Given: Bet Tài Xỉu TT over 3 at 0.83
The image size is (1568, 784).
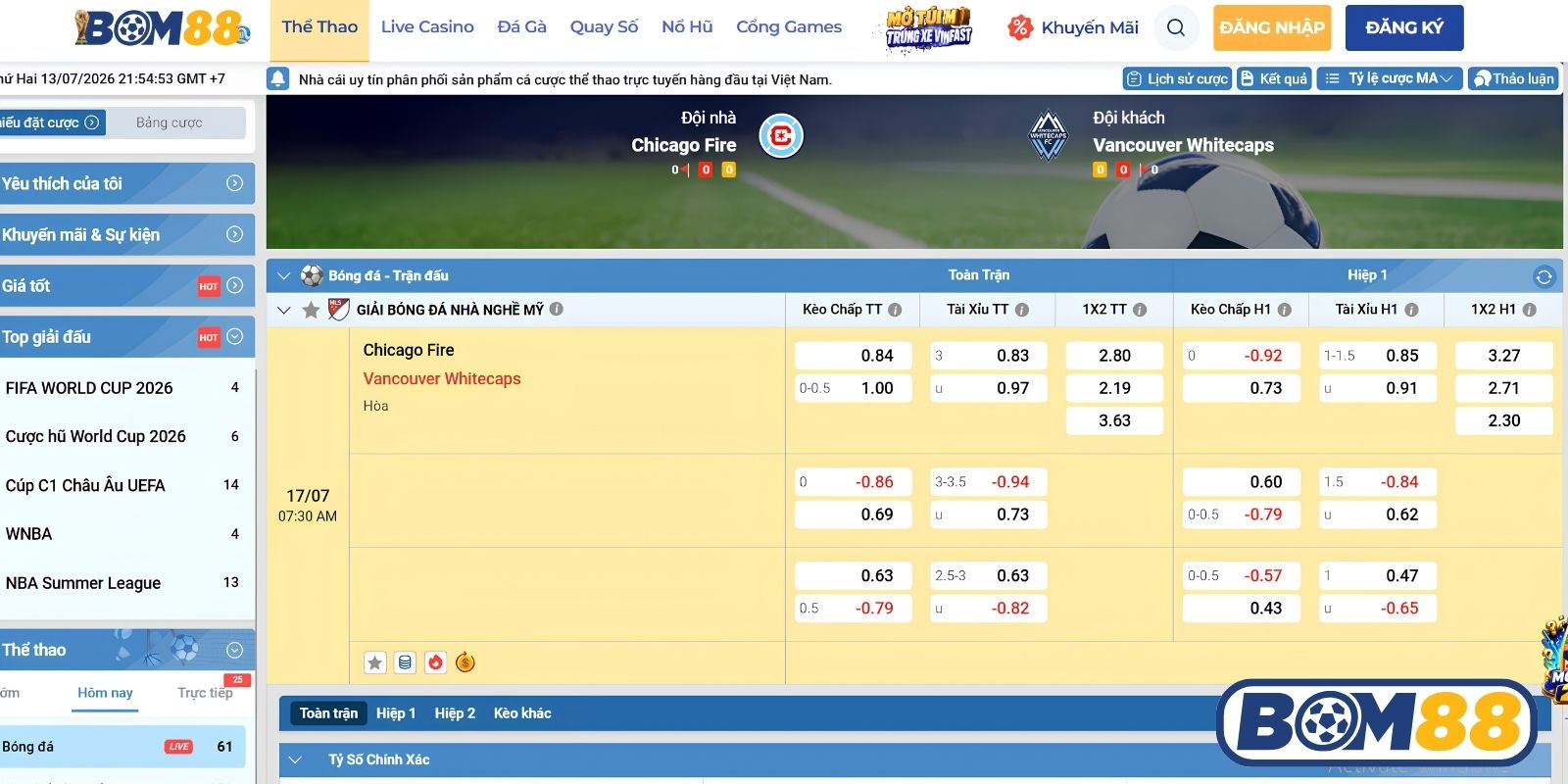Looking at the screenshot, I should pyautogui.click(x=988, y=356).
